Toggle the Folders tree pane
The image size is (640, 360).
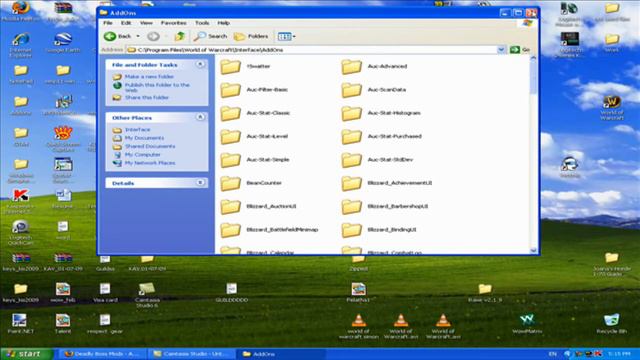tap(251, 36)
